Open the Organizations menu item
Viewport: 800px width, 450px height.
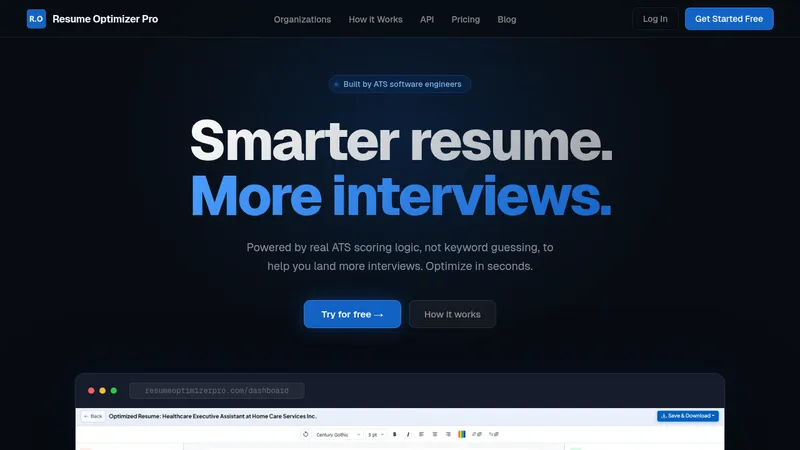click(302, 19)
